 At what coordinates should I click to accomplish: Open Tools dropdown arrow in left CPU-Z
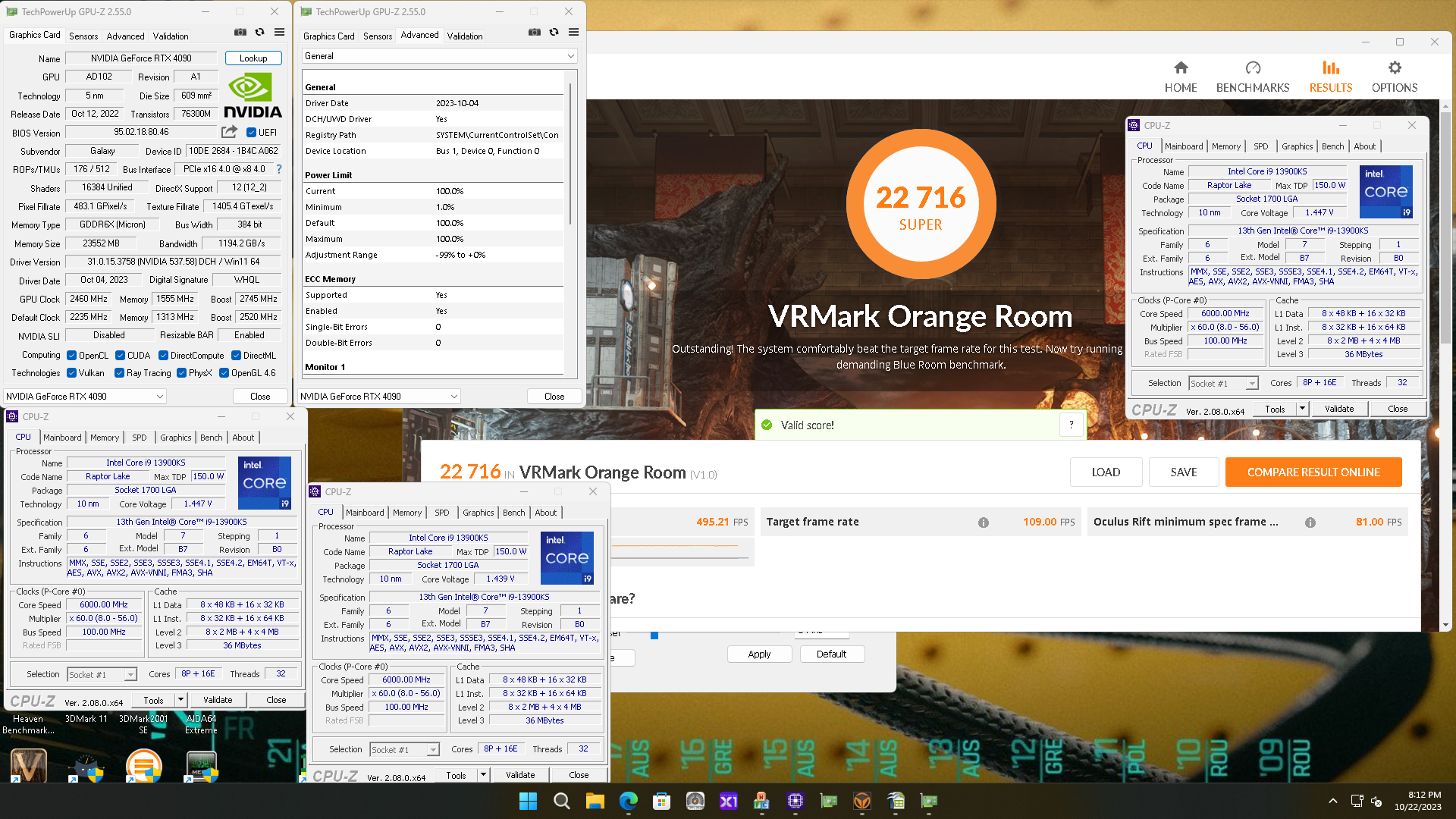pos(180,700)
